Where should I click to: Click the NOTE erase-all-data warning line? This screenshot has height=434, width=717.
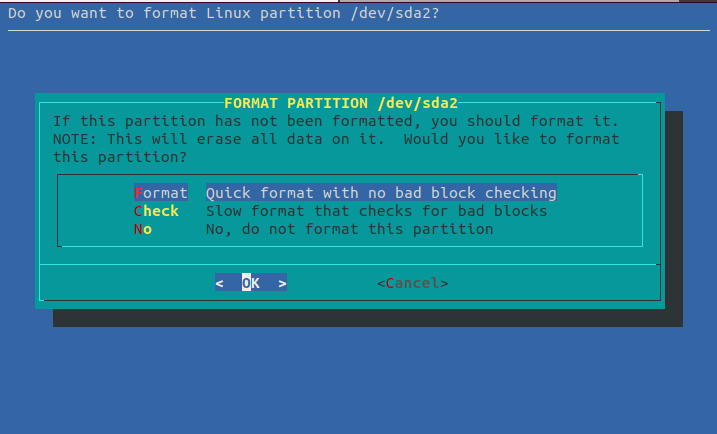336,139
